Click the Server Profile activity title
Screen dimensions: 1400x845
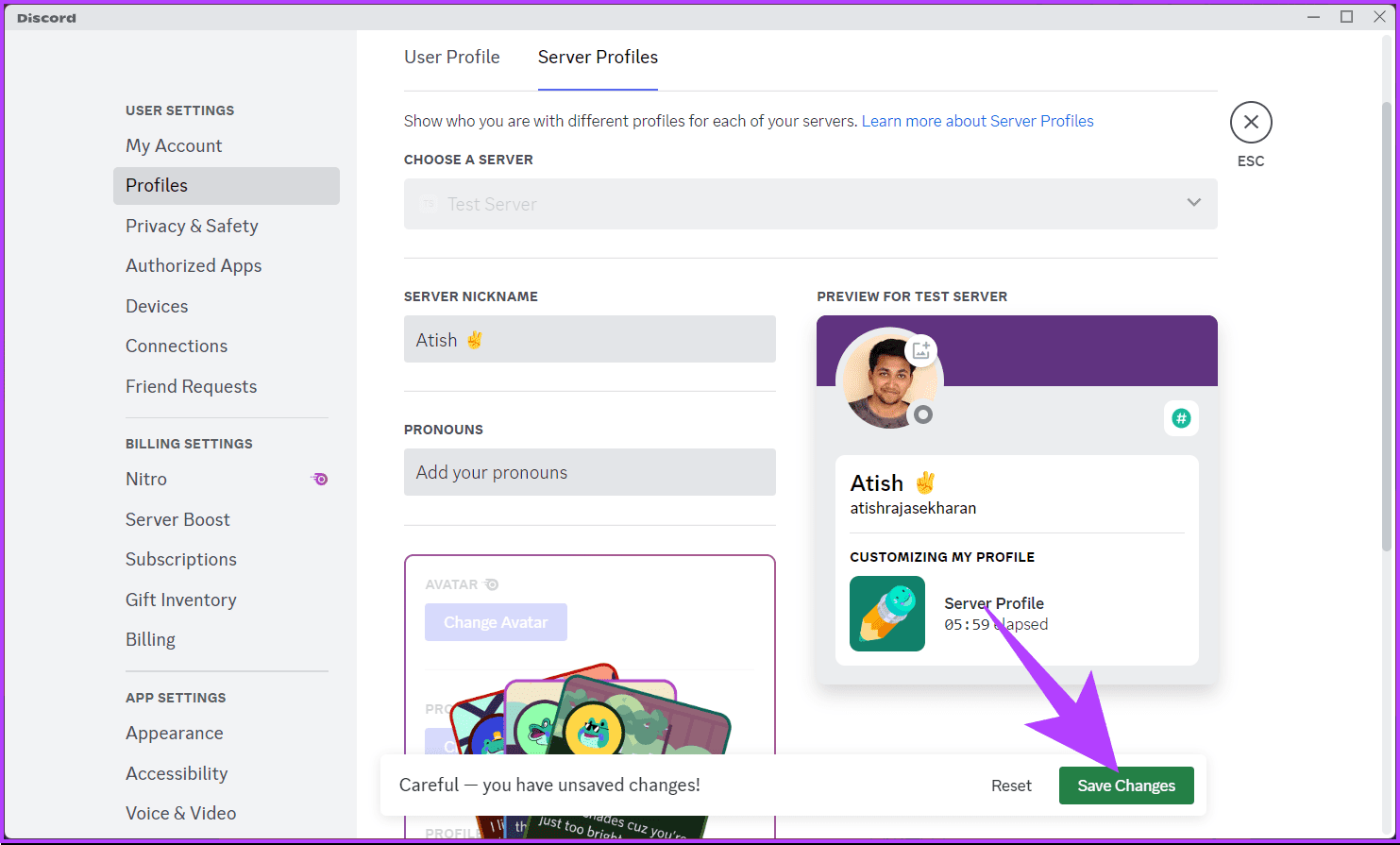tap(994, 603)
